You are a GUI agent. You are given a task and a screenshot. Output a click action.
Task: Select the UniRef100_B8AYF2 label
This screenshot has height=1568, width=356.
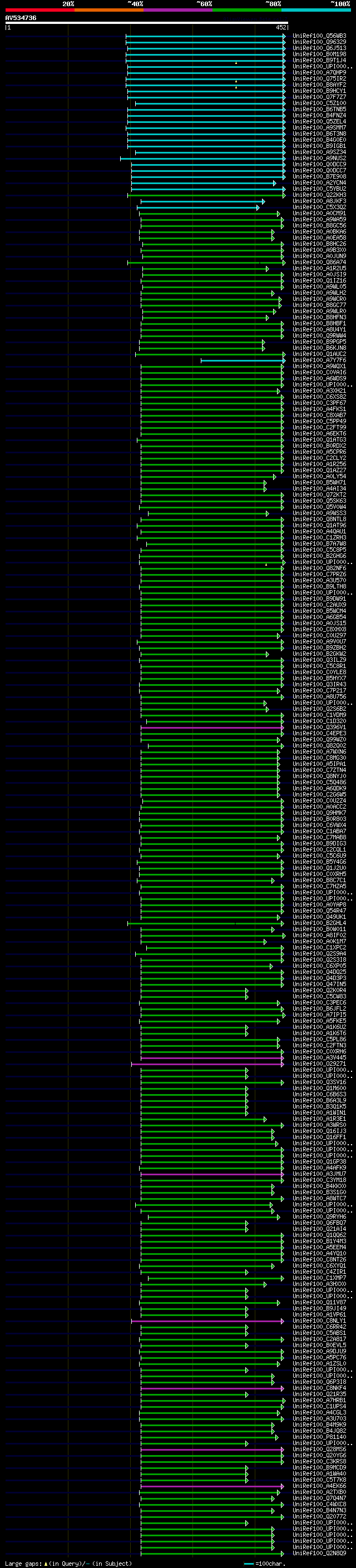(319, 85)
